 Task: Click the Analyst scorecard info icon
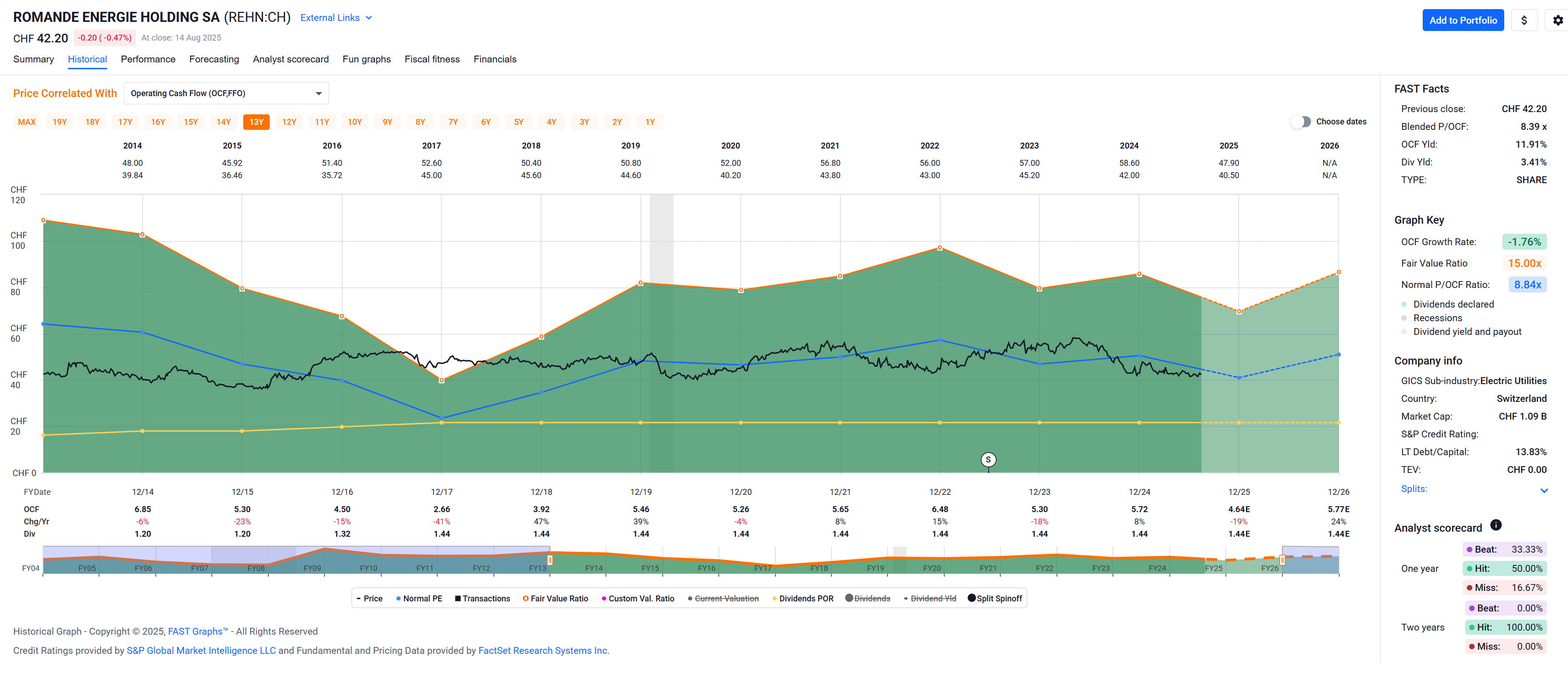click(1496, 525)
